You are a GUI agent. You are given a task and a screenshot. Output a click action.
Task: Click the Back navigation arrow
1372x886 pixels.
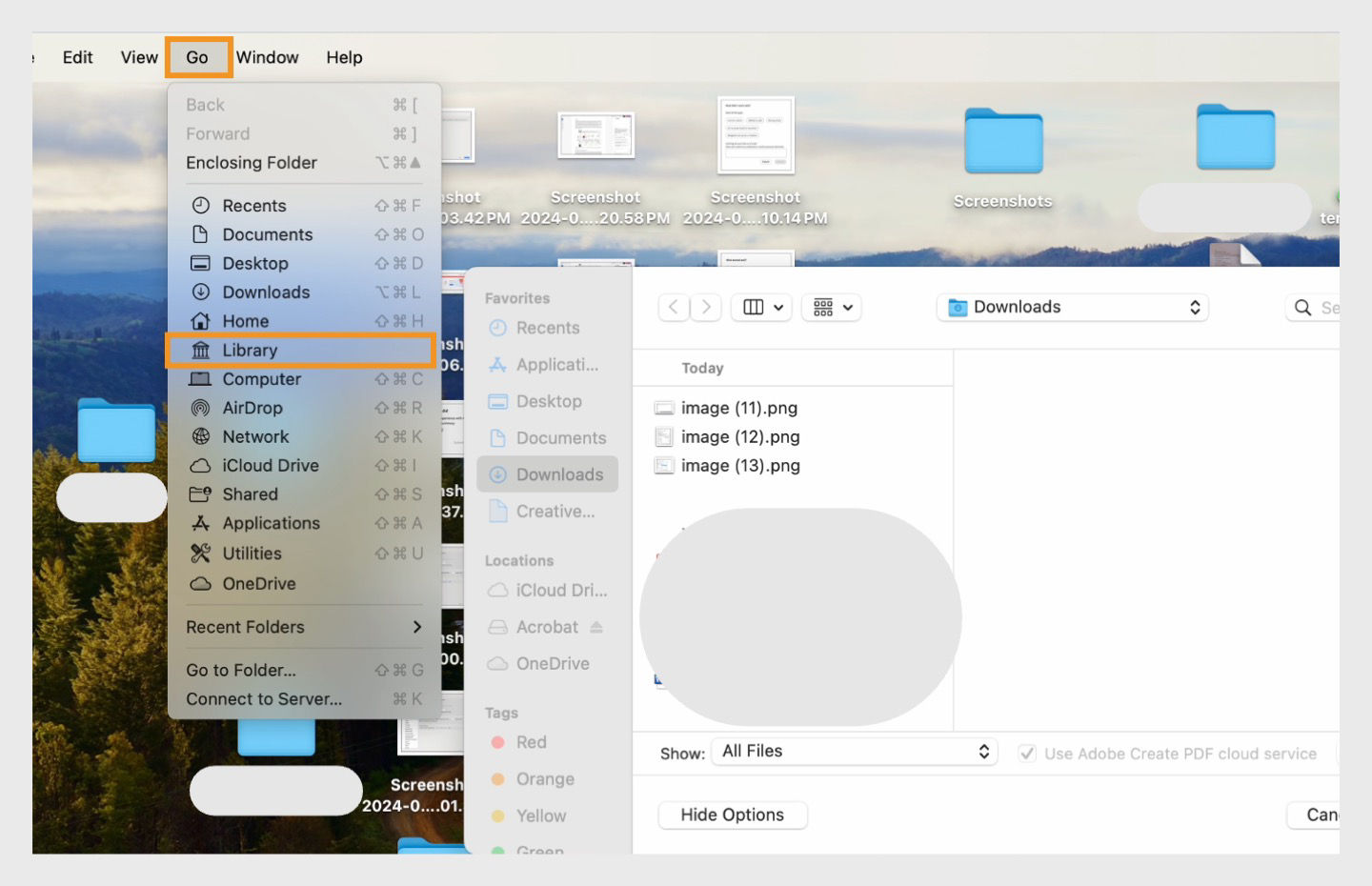(674, 307)
